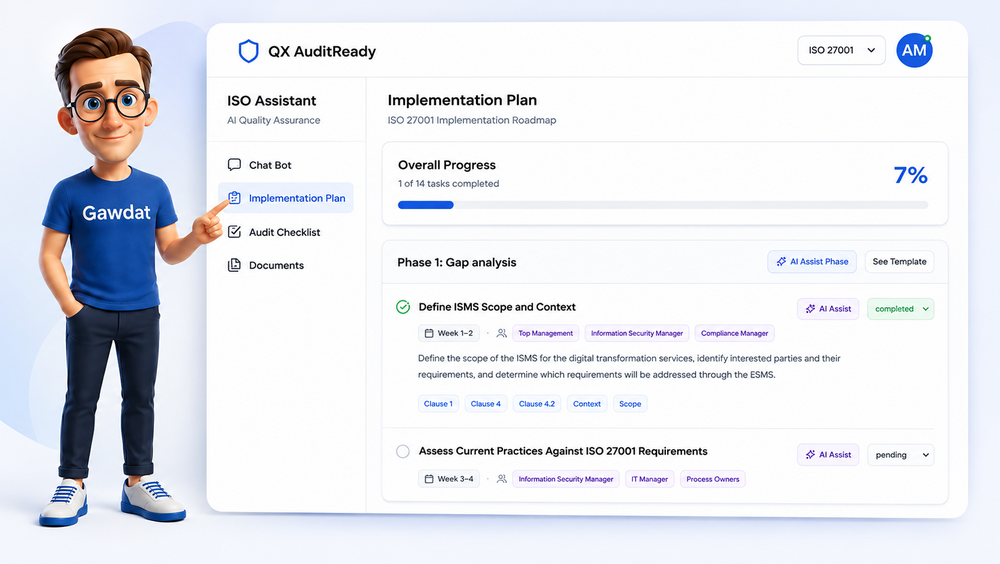The height and width of the screenshot is (564, 1000).
Task: Click the 'Define ISMS Scope and Context' title
Action: (497, 307)
